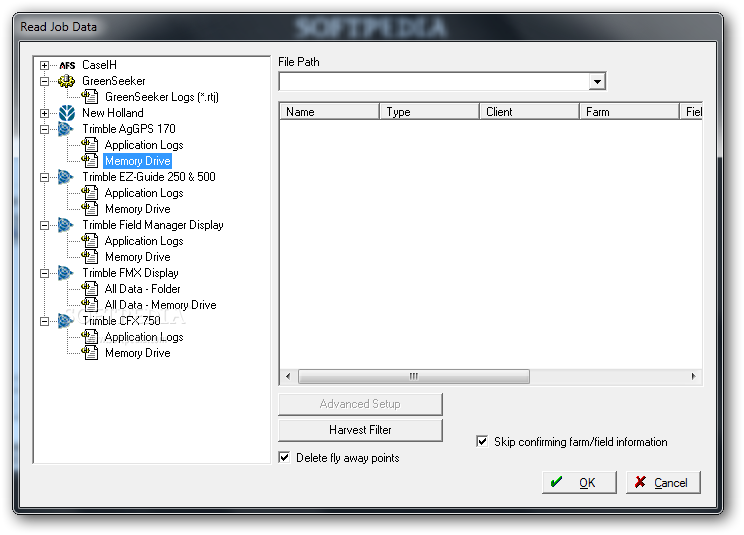Click the Trimble CFX 750 icon
This screenshot has height=535, width=744.
65,321
